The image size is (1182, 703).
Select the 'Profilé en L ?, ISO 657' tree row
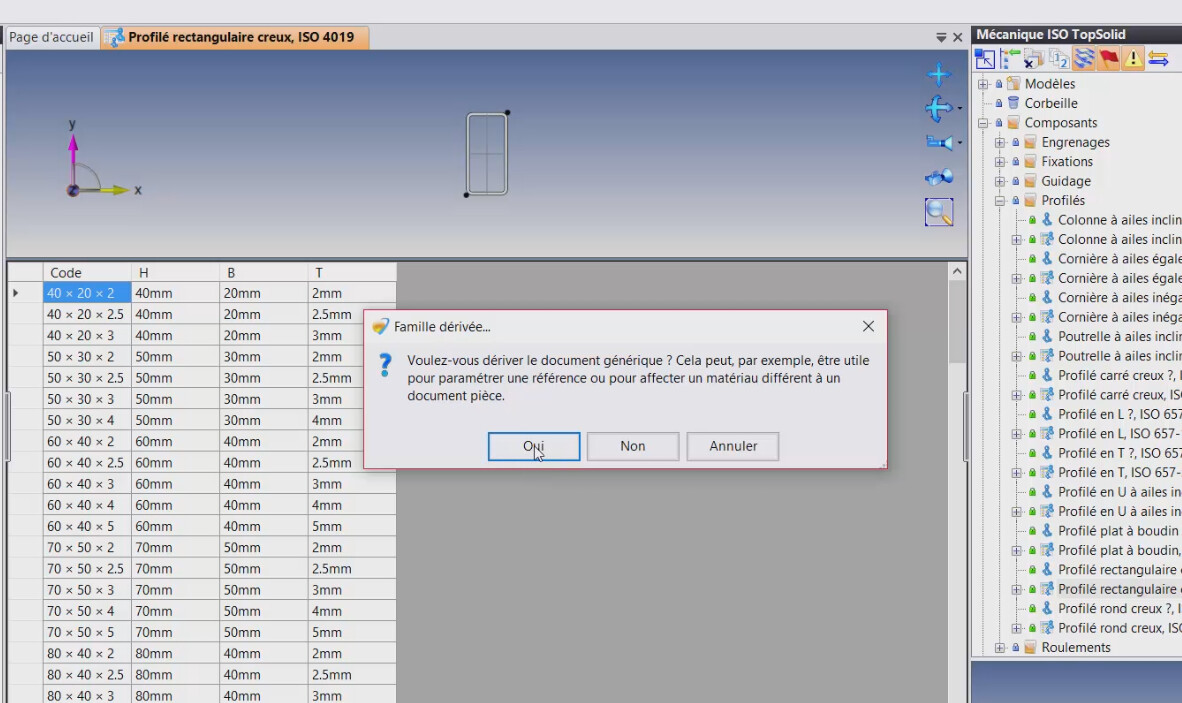[x=1119, y=414]
